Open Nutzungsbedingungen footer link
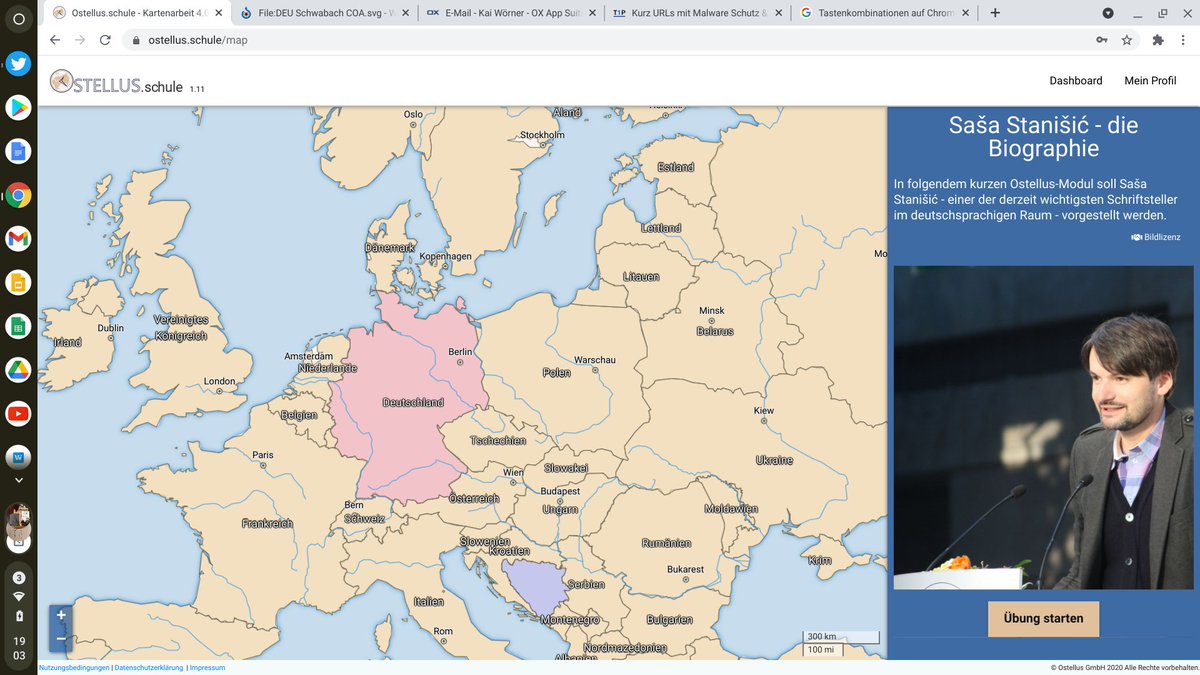Image resolution: width=1200 pixels, height=675 pixels. pos(75,667)
